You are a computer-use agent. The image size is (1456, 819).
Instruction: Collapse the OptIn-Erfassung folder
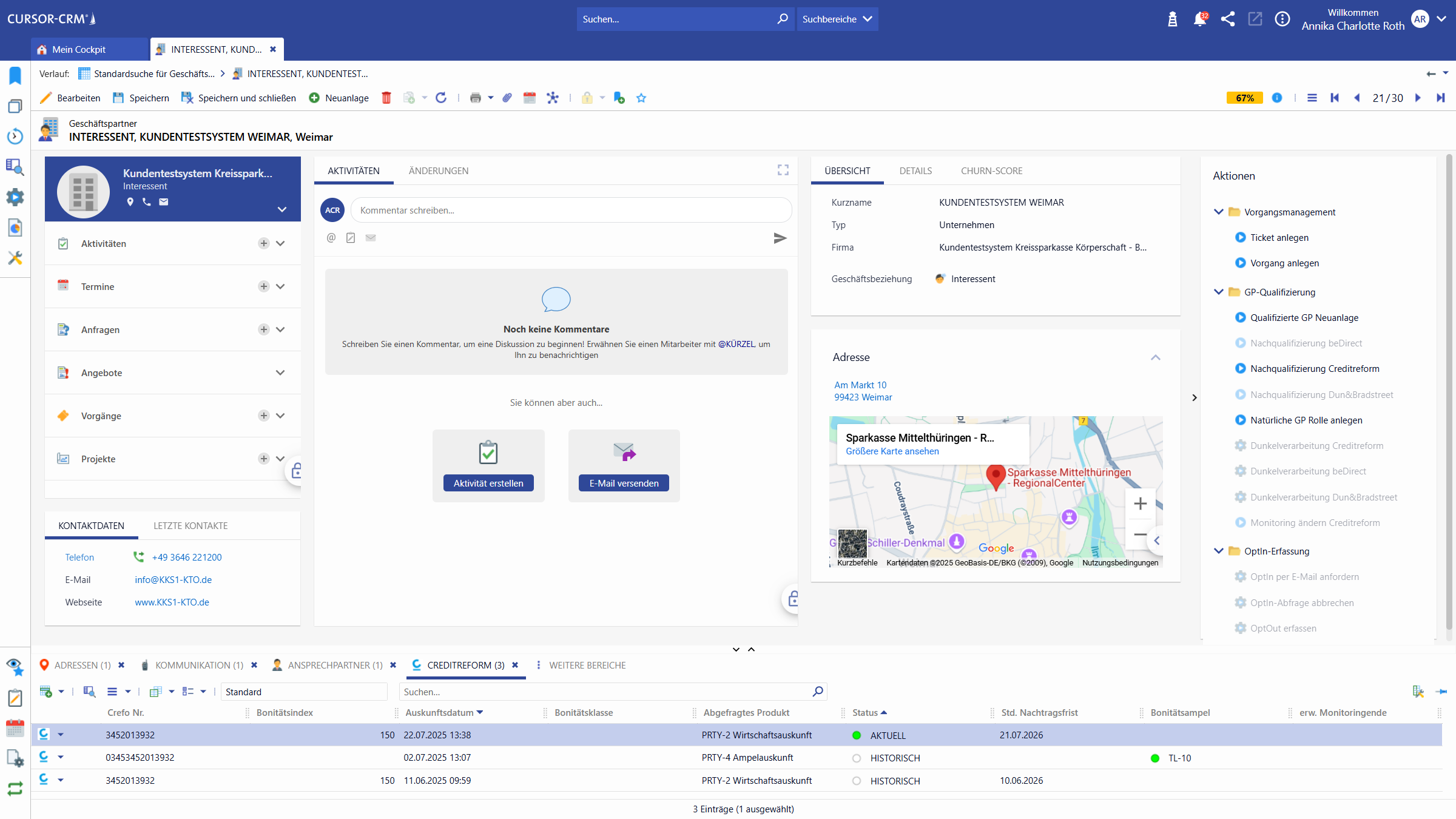coord(1219,551)
